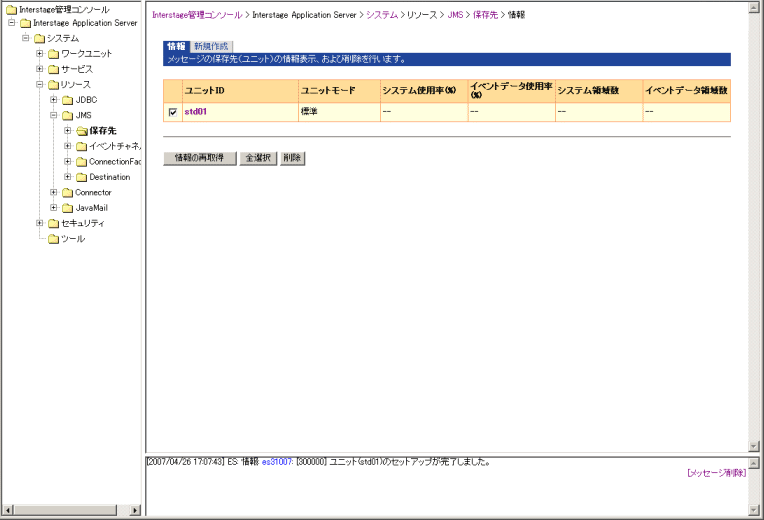Click the Connector folder icon
The width and height of the screenshot is (764, 520).
point(68,193)
